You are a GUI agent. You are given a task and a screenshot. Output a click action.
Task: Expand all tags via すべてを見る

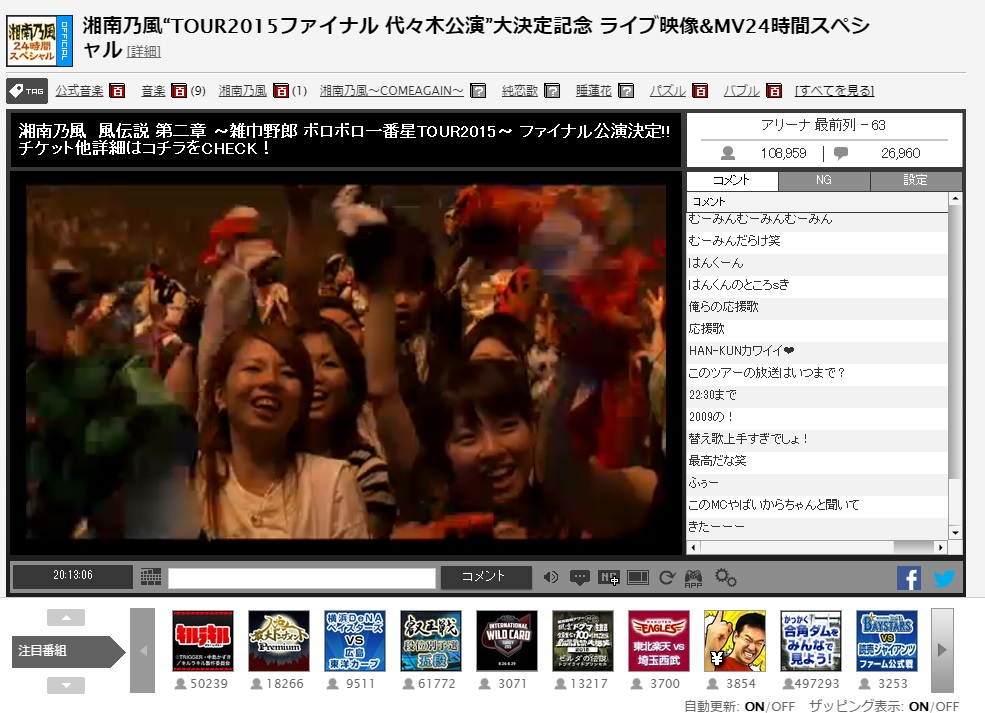[x=834, y=91]
